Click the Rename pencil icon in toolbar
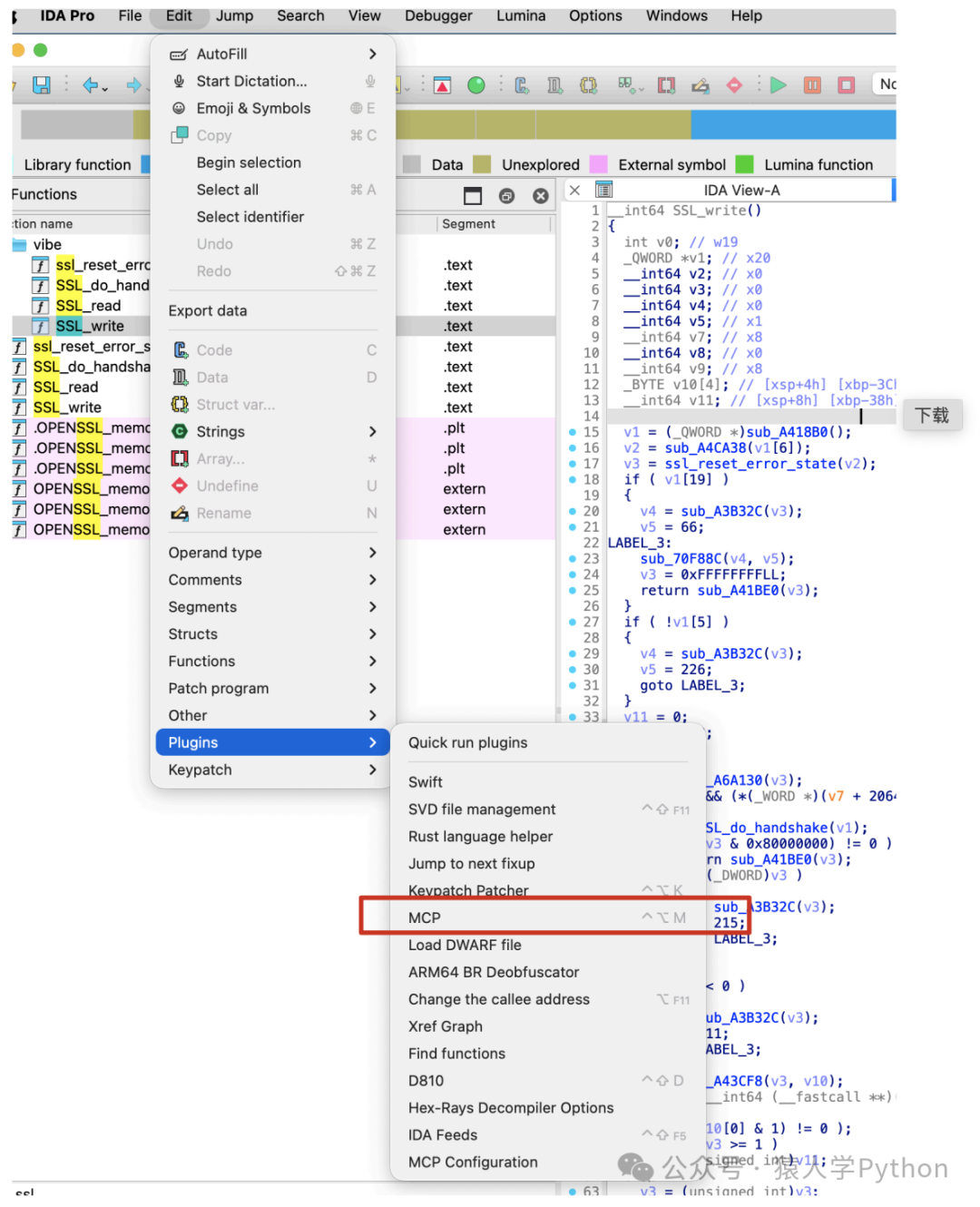 (x=701, y=85)
